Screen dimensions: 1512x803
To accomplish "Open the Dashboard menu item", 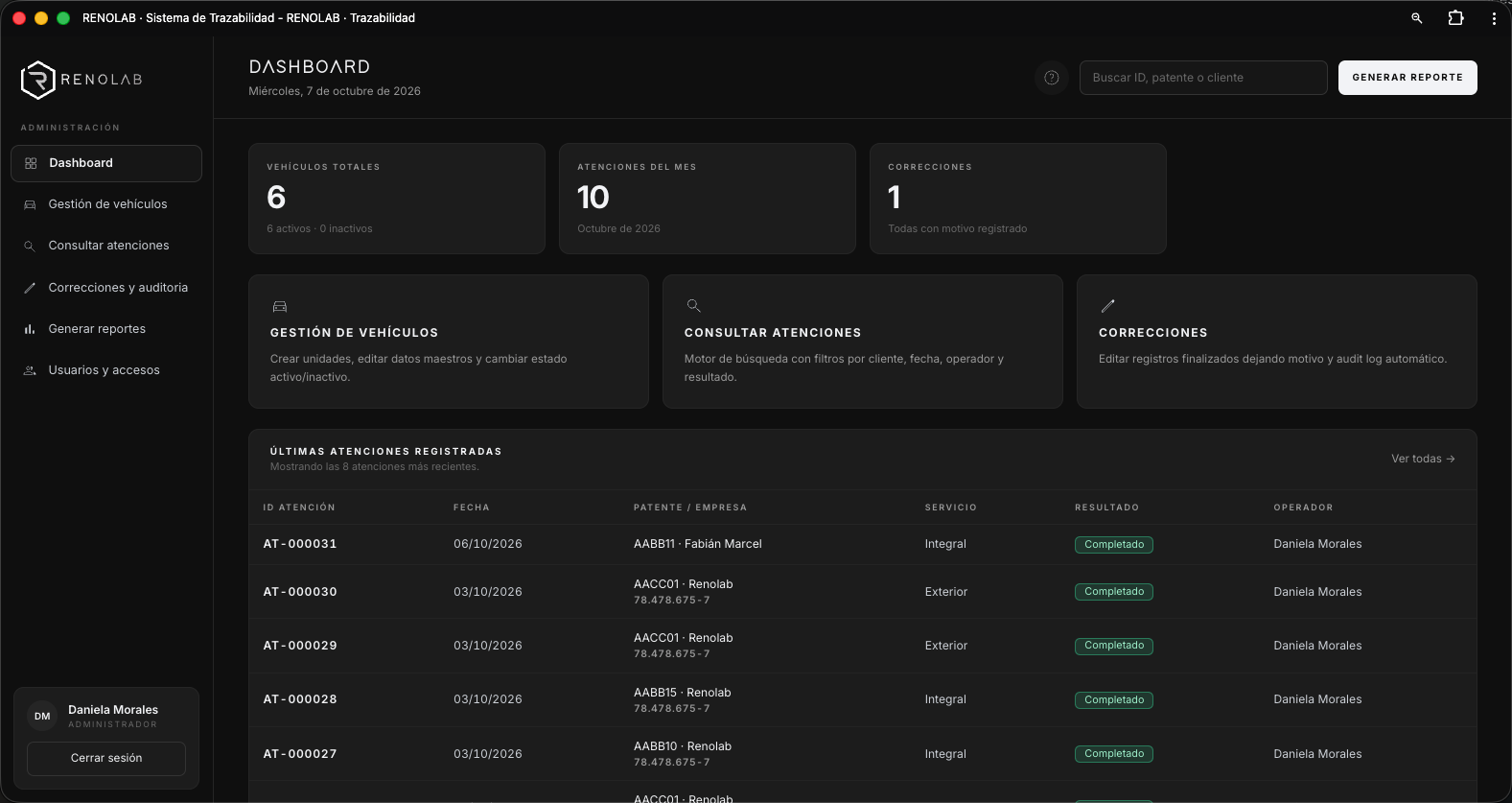I will point(106,163).
